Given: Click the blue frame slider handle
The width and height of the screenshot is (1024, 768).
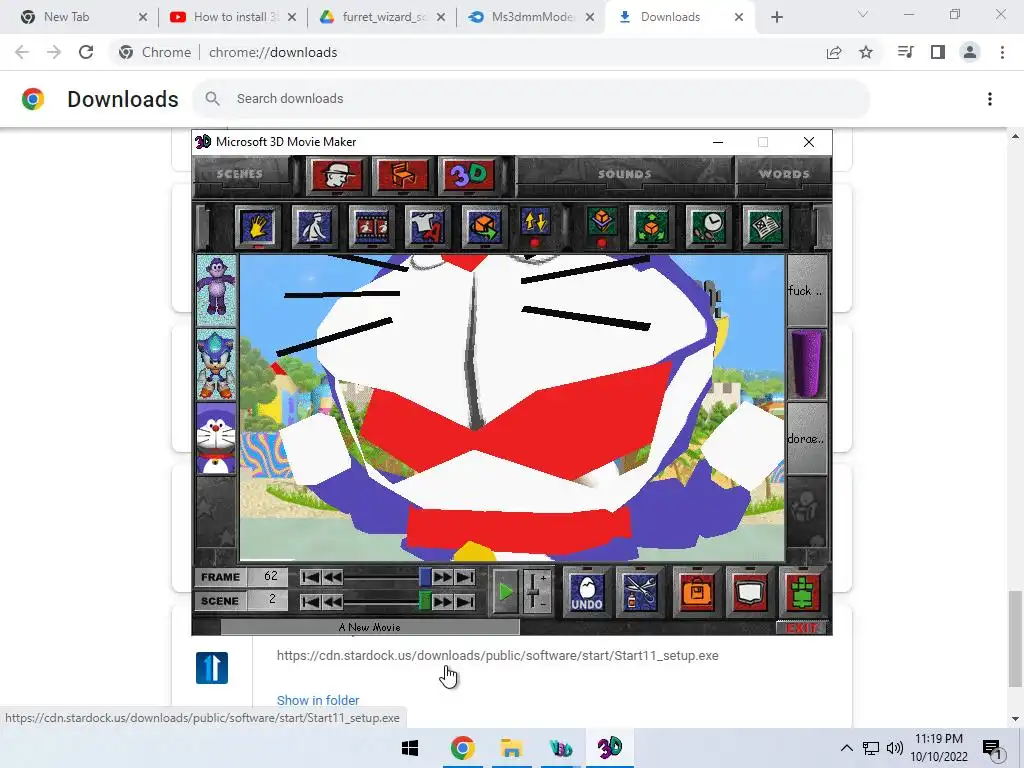Looking at the screenshot, I should coord(425,577).
